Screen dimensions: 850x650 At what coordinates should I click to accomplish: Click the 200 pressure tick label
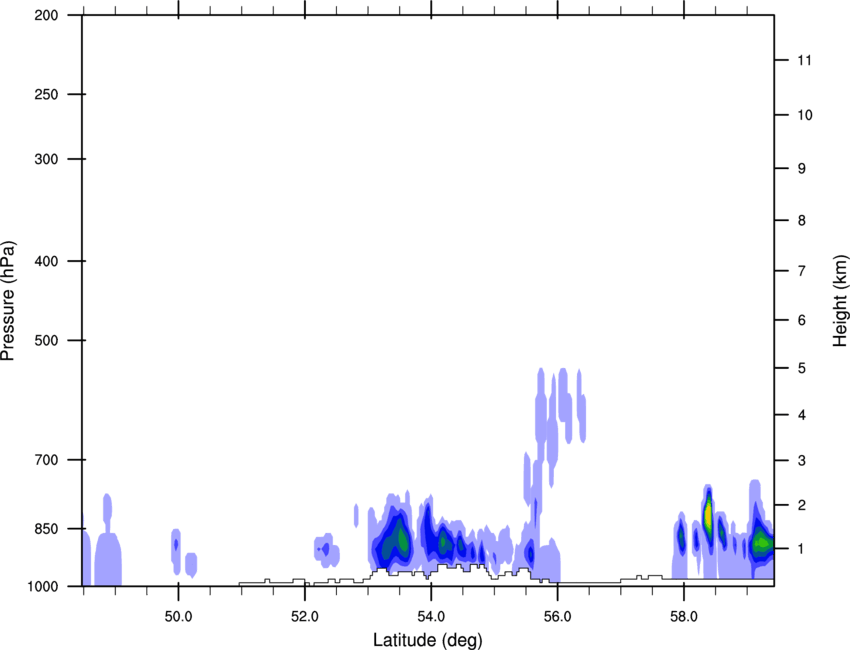coord(46,15)
